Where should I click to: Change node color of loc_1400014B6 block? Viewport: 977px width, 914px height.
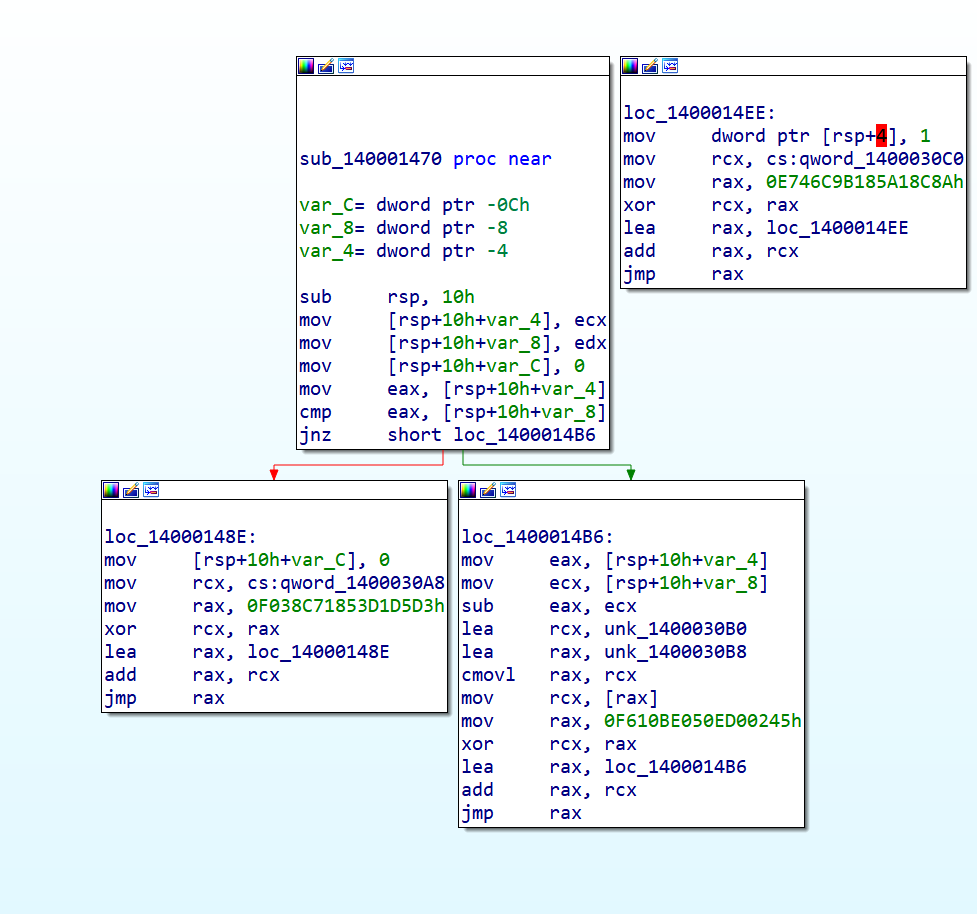pos(468,490)
